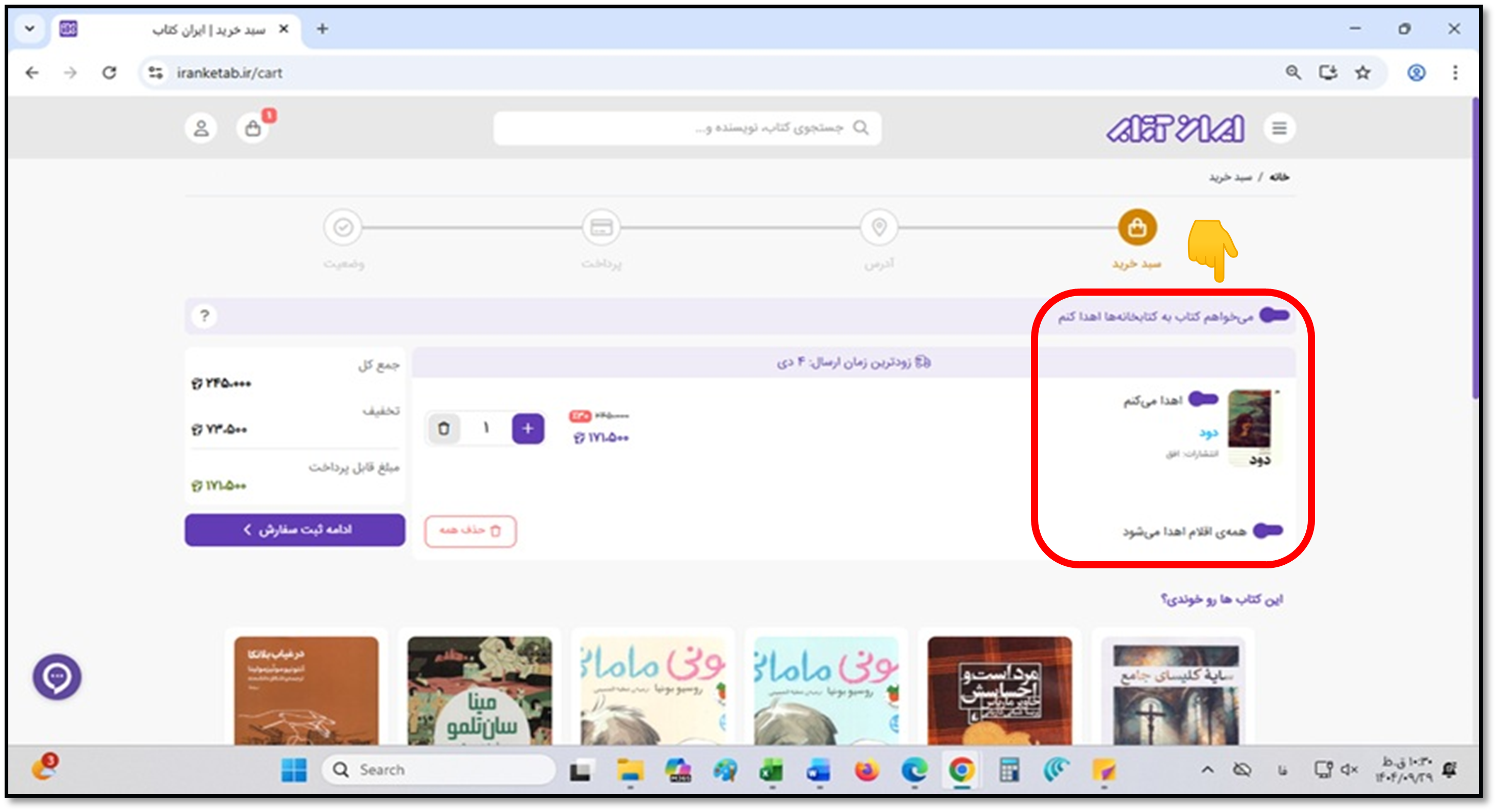Click the payment step card icon
This screenshot has width=1497, height=812.
[602, 227]
